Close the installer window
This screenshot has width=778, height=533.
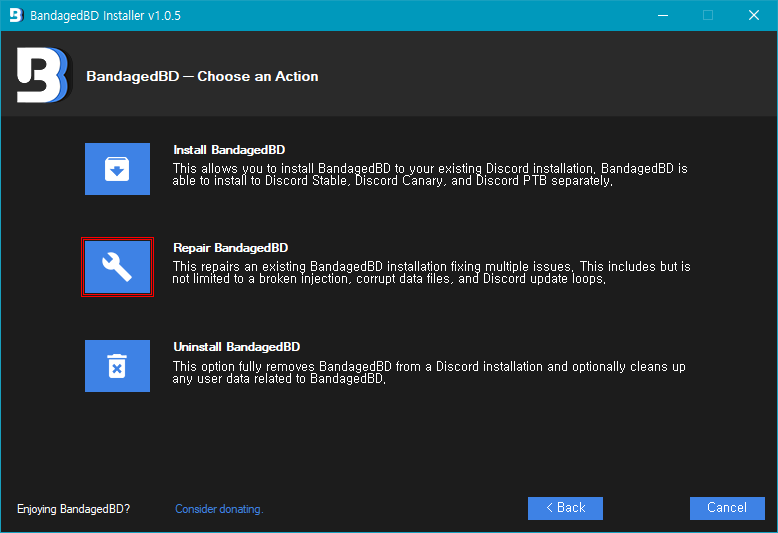[x=754, y=15]
